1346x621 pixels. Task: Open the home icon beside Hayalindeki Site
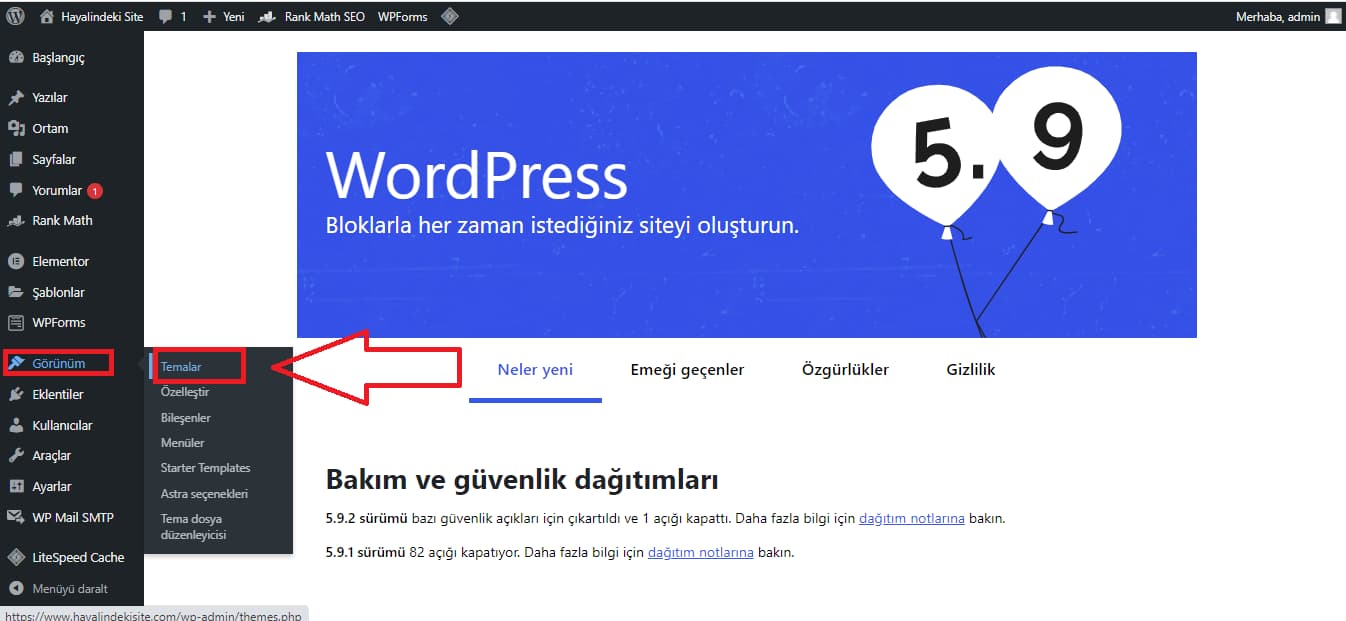[47, 16]
